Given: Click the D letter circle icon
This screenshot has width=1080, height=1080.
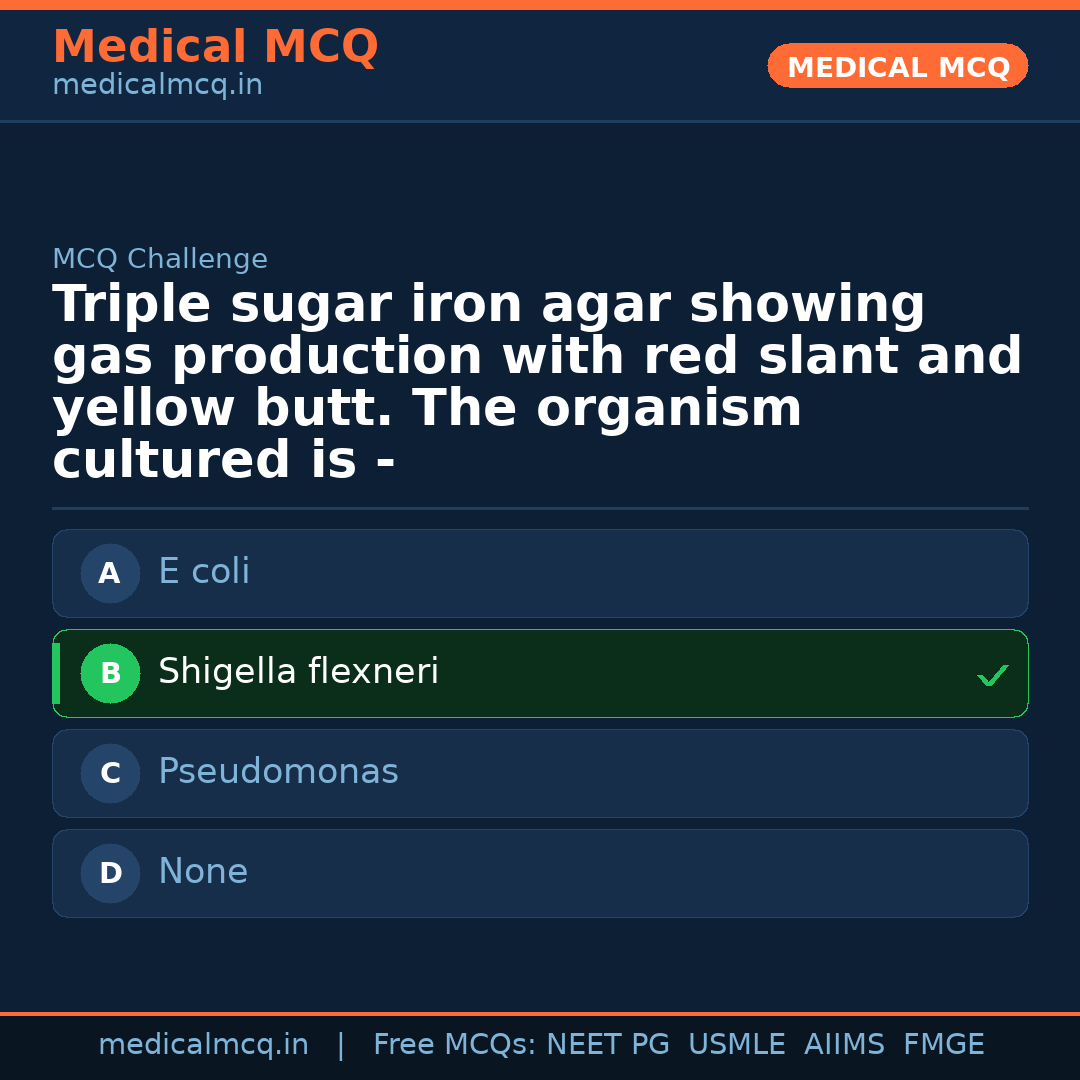Looking at the screenshot, I should tap(110, 873).
